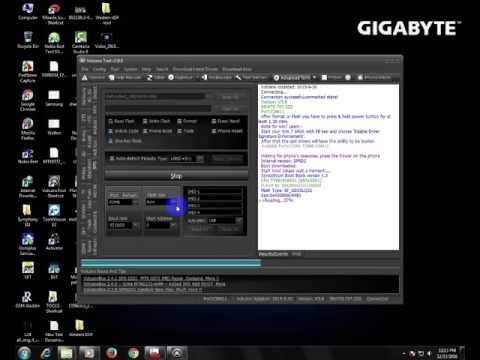
Task: Open FastStone Capture desktop icon
Action: point(28,71)
